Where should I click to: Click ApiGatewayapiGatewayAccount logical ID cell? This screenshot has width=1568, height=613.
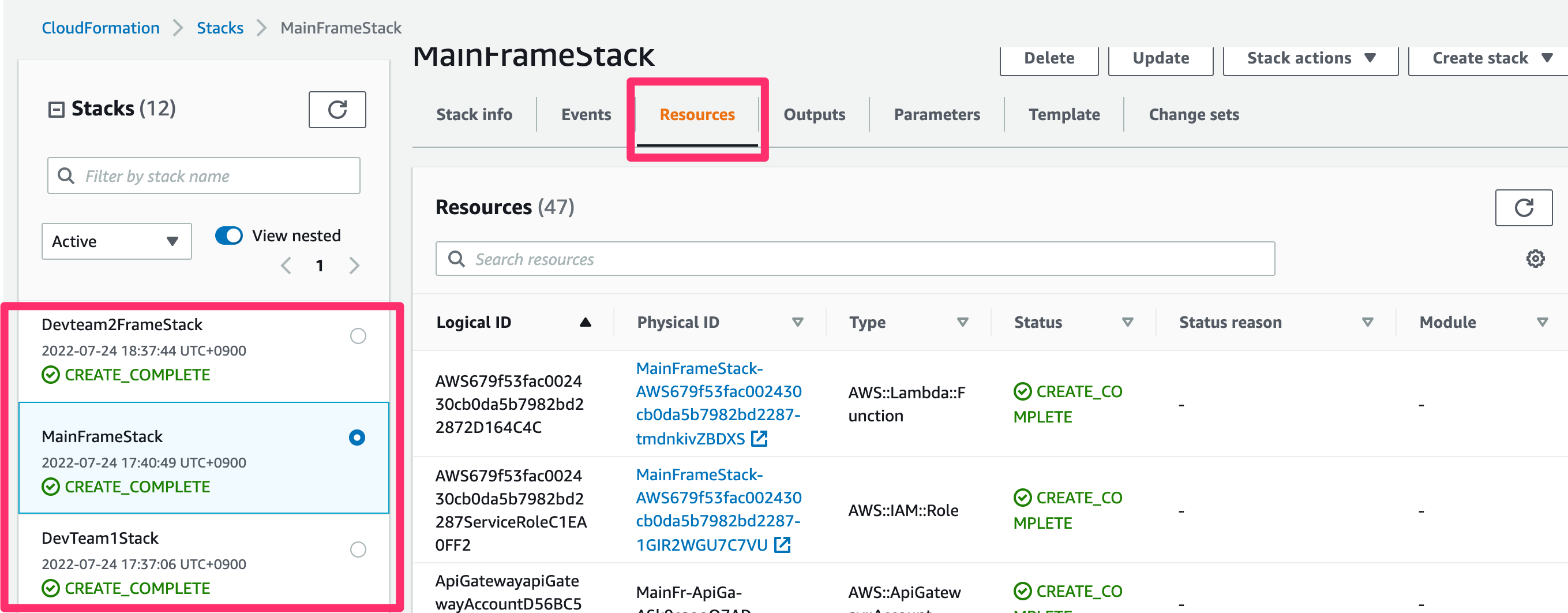tap(508, 592)
